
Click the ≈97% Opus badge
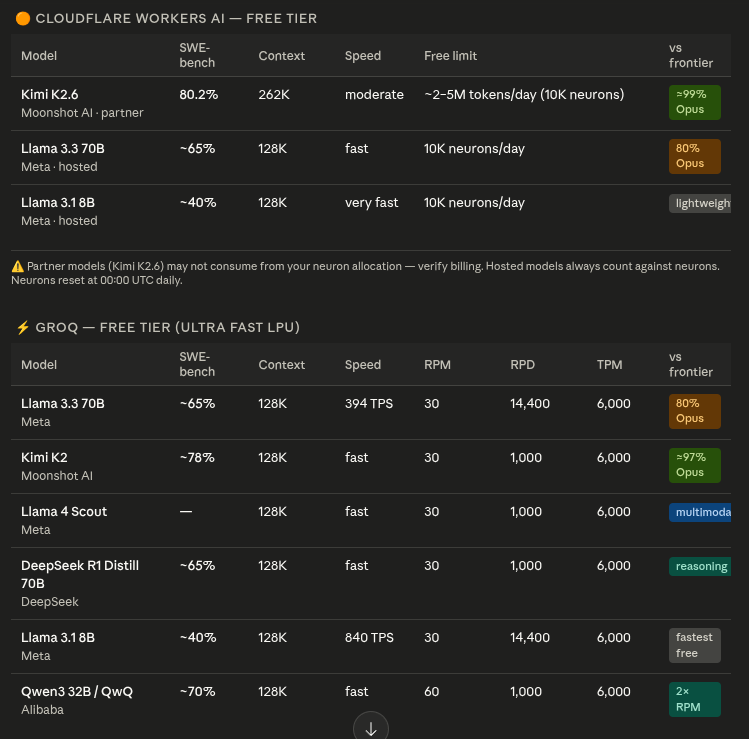click(x=695, y=465)
